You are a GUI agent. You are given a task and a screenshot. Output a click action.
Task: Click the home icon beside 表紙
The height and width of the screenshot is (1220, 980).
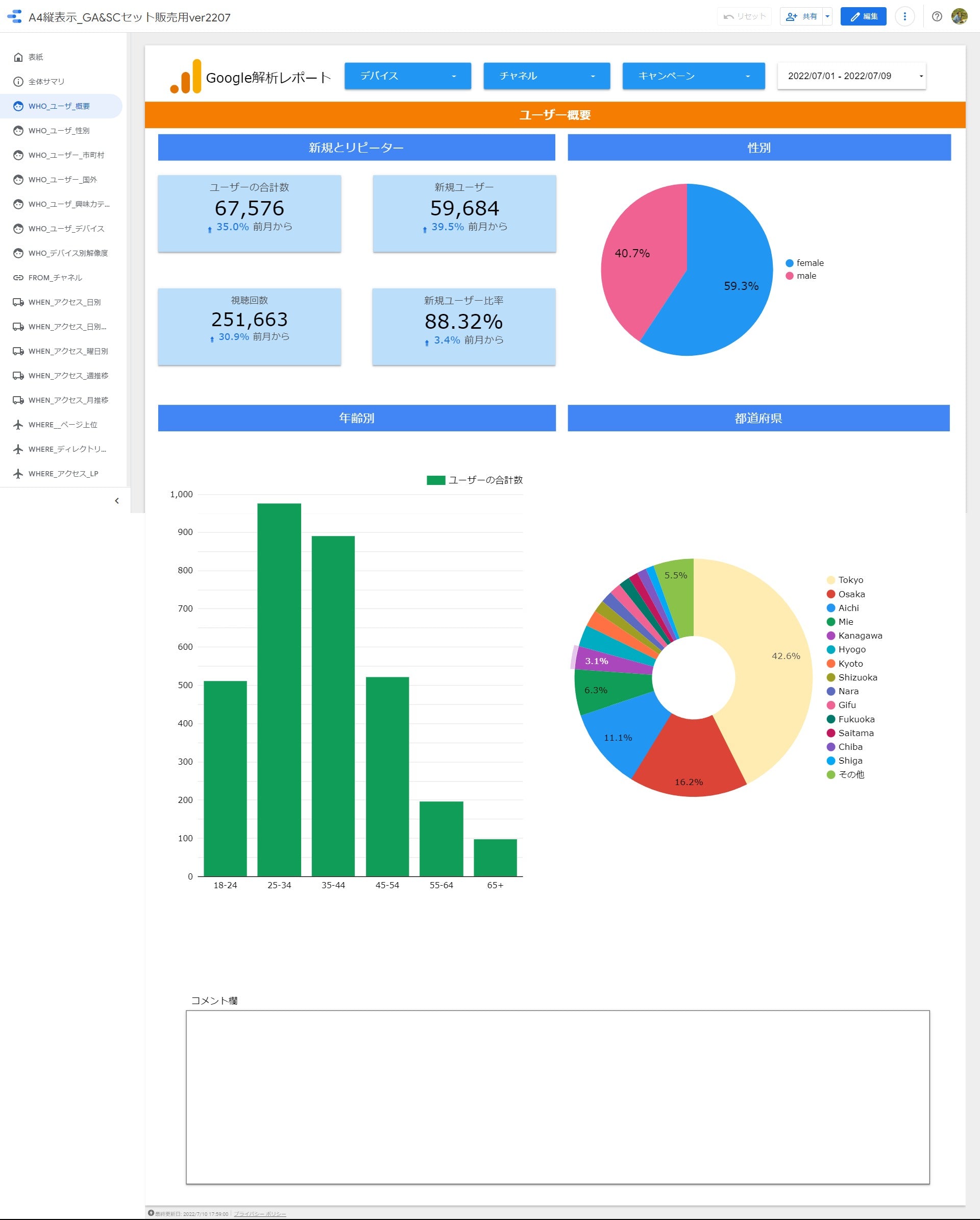click(x=18, y=57)
